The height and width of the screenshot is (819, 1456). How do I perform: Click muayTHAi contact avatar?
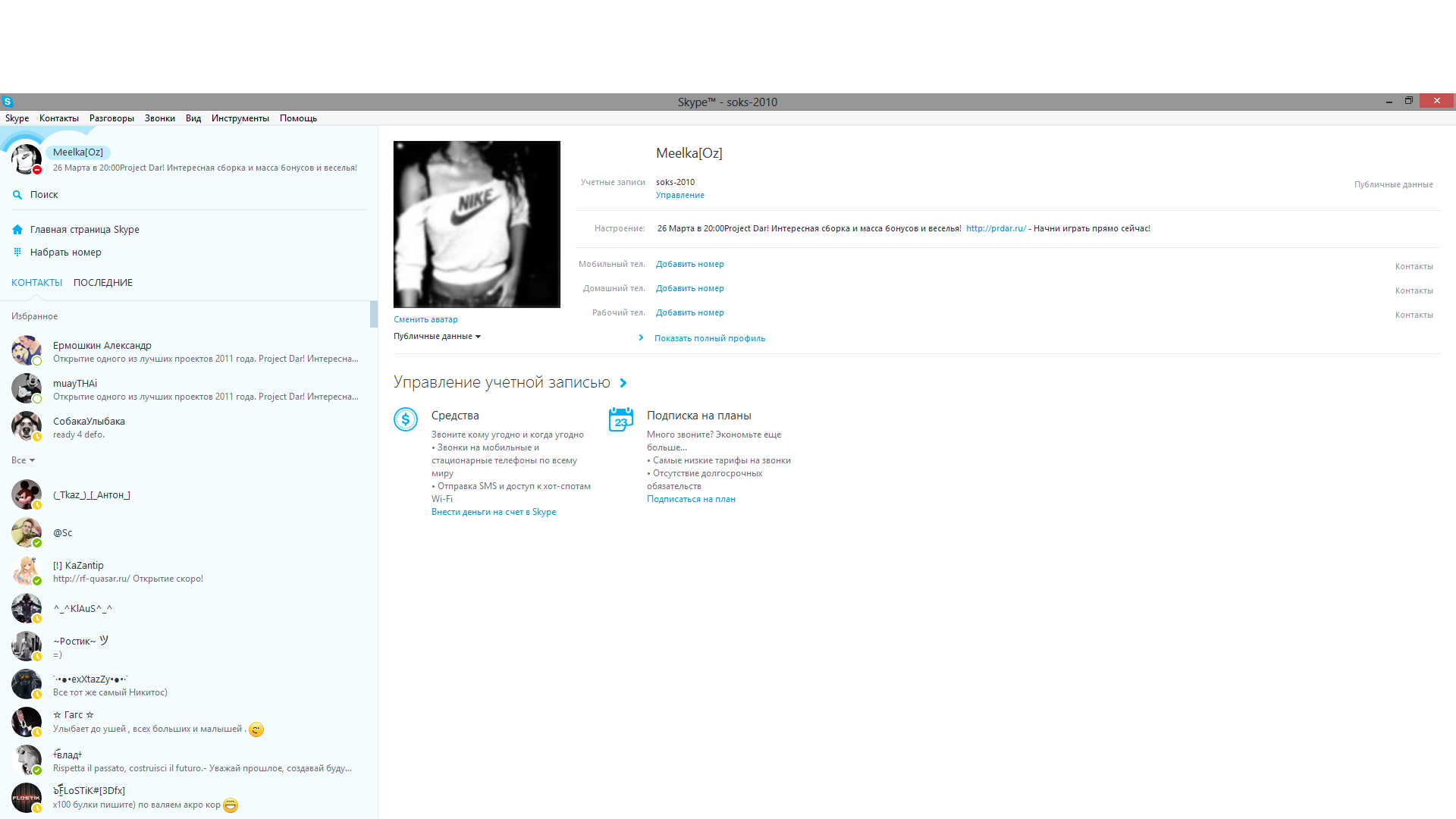tap(27, 388)
